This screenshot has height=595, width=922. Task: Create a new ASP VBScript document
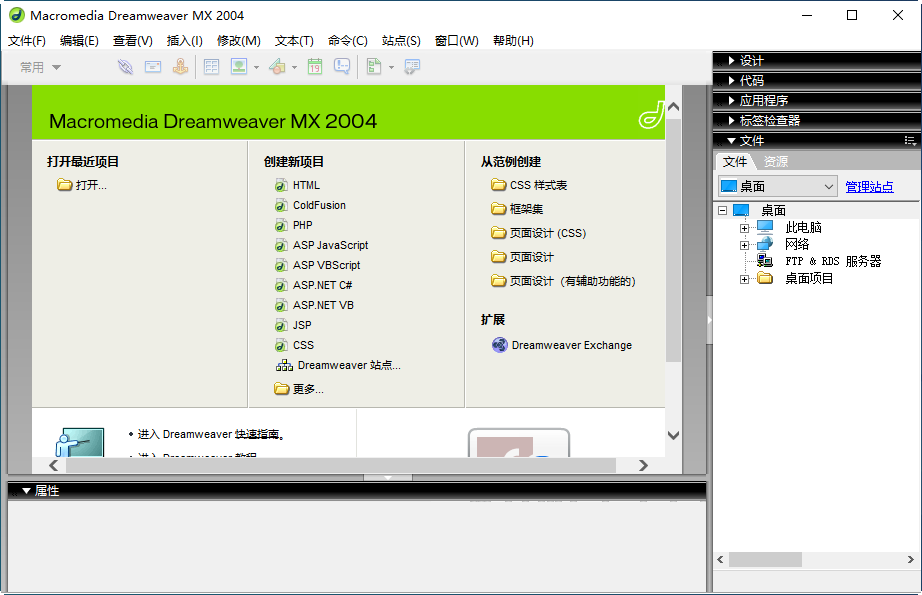point(318,265)
